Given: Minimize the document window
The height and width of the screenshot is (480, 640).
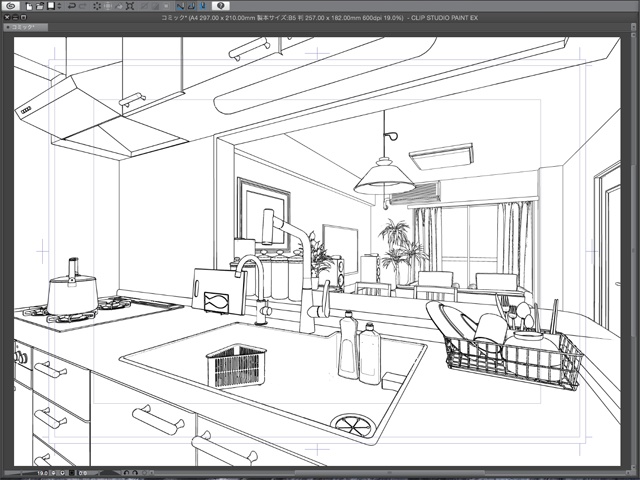Looking at the screenshot, I should [x=15, y=18].
